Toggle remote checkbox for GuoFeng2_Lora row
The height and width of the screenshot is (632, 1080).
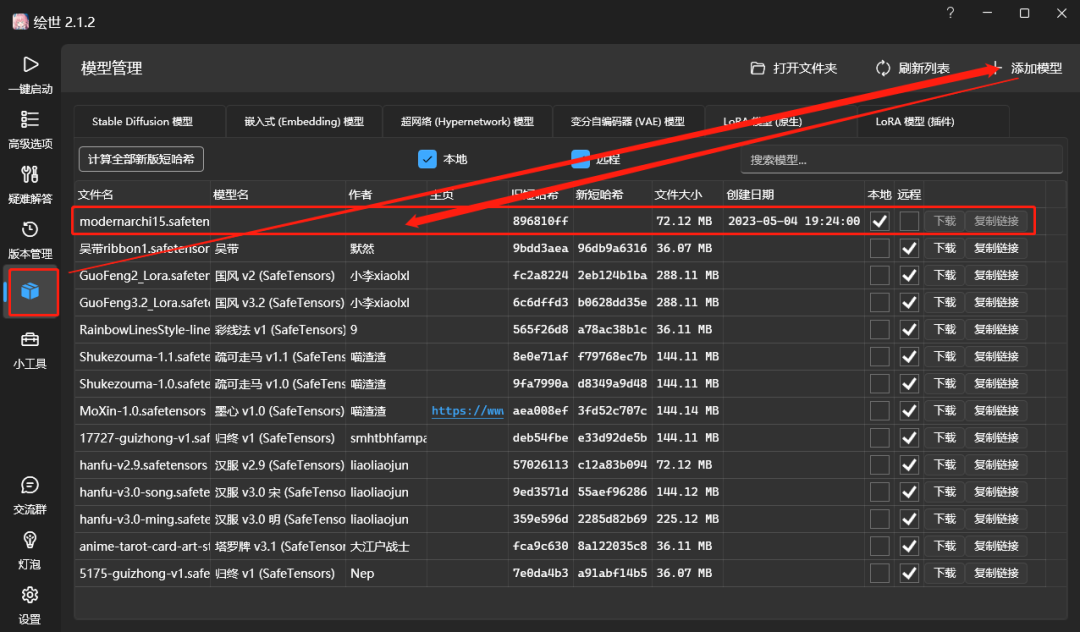[x=909, y=275]
